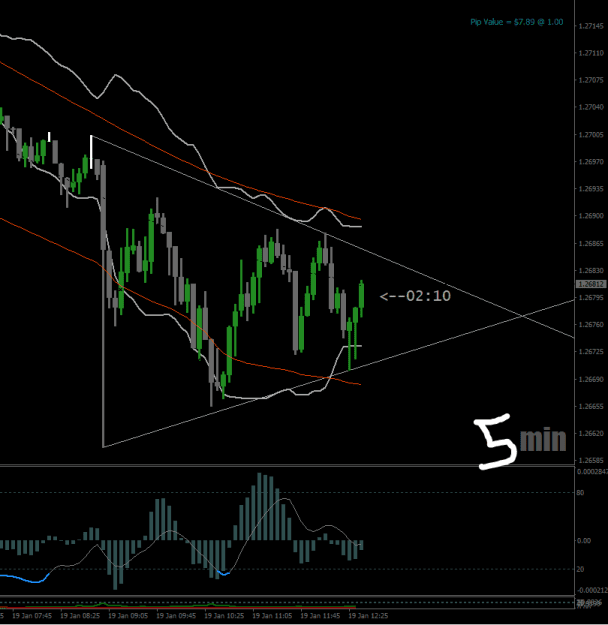Click price axis level 1.26620

coord(590,433)
